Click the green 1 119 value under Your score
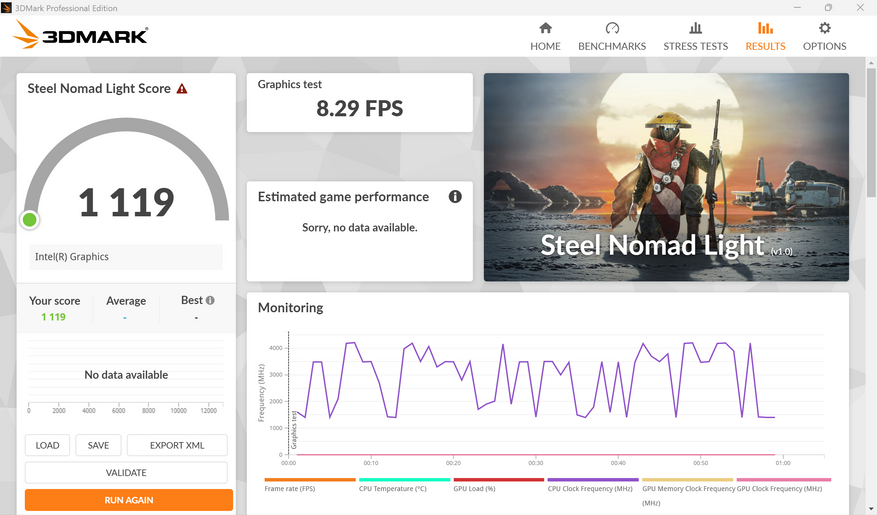The width and height of the screenshot is (877, 515). coord(53,317)
